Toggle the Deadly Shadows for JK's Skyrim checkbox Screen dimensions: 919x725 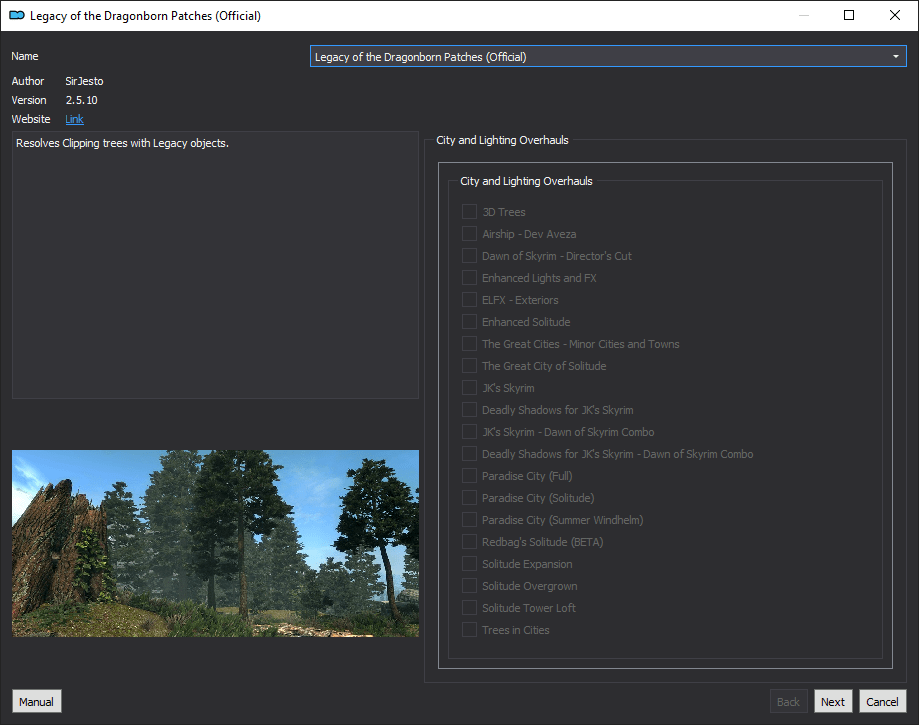[x=469, y=409]
